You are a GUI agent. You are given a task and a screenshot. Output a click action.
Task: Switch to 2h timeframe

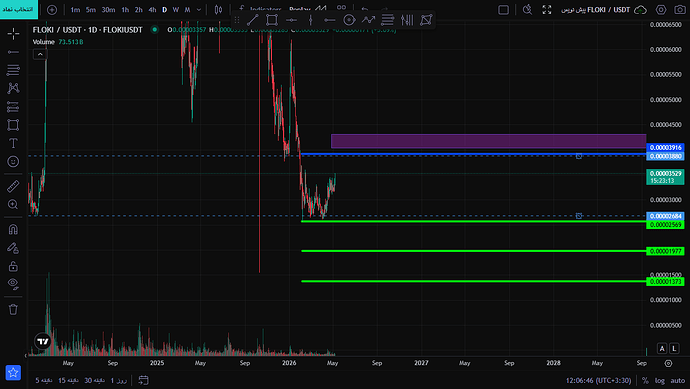pos(139,10)
